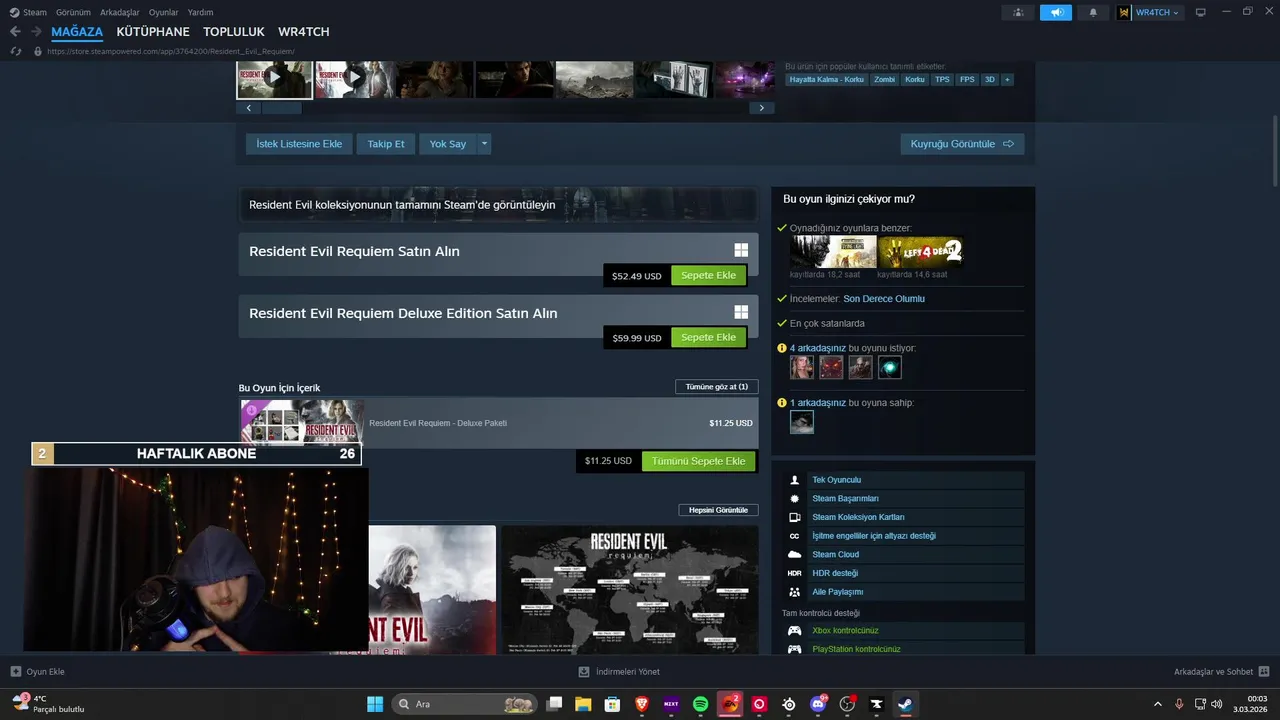
Task: Show hidden system tray icons chevron
Action: coord(1158,704)
